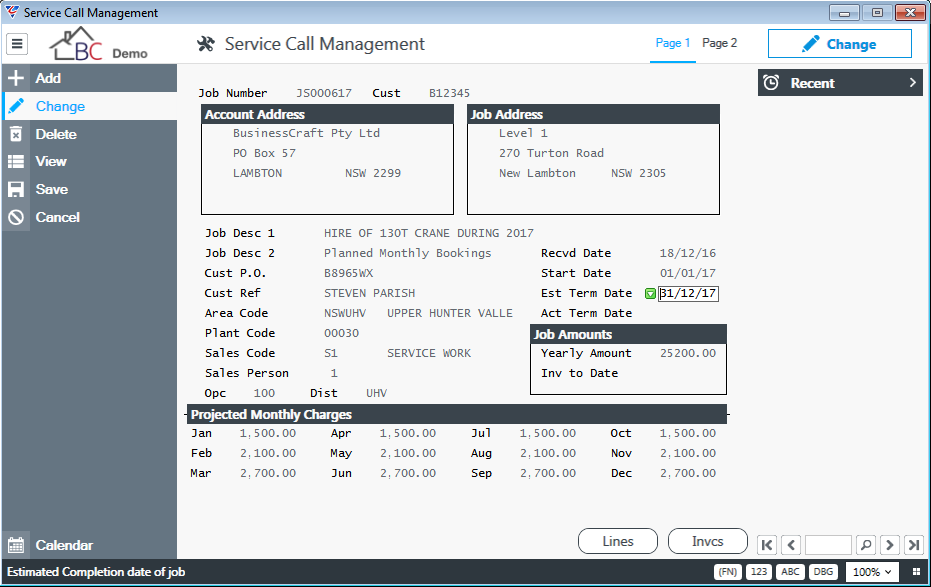Click Yearly Amount 25200.00
This screenshot has height=587, width=931.
(x=688, y=353)
